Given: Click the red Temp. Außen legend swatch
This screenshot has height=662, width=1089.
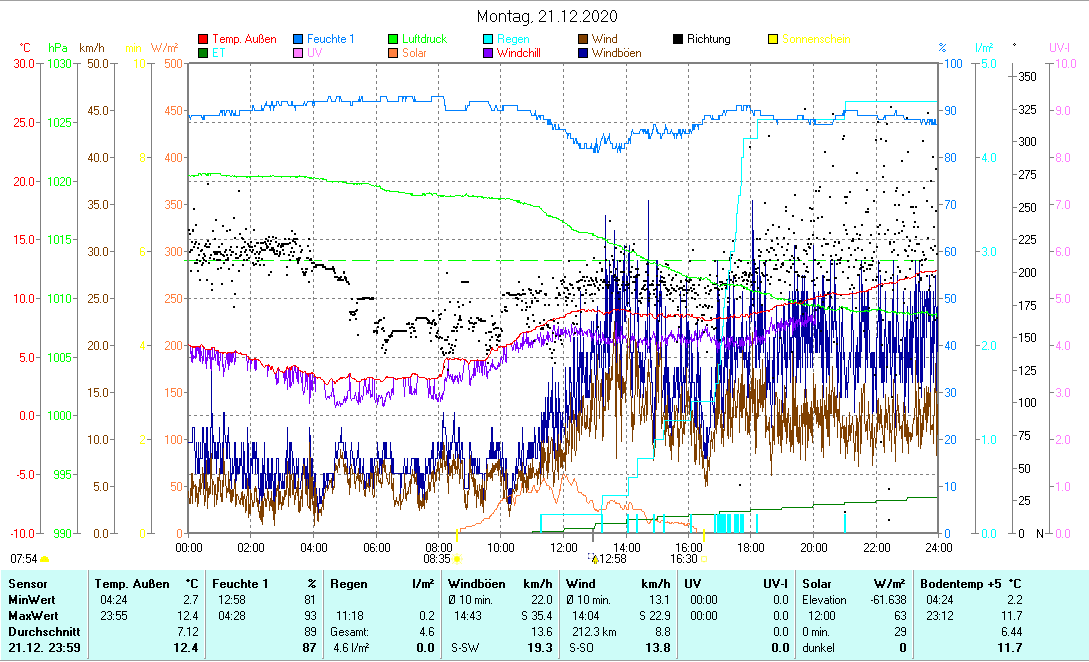Looking at the screenshot, I should (x=204, y=40).
